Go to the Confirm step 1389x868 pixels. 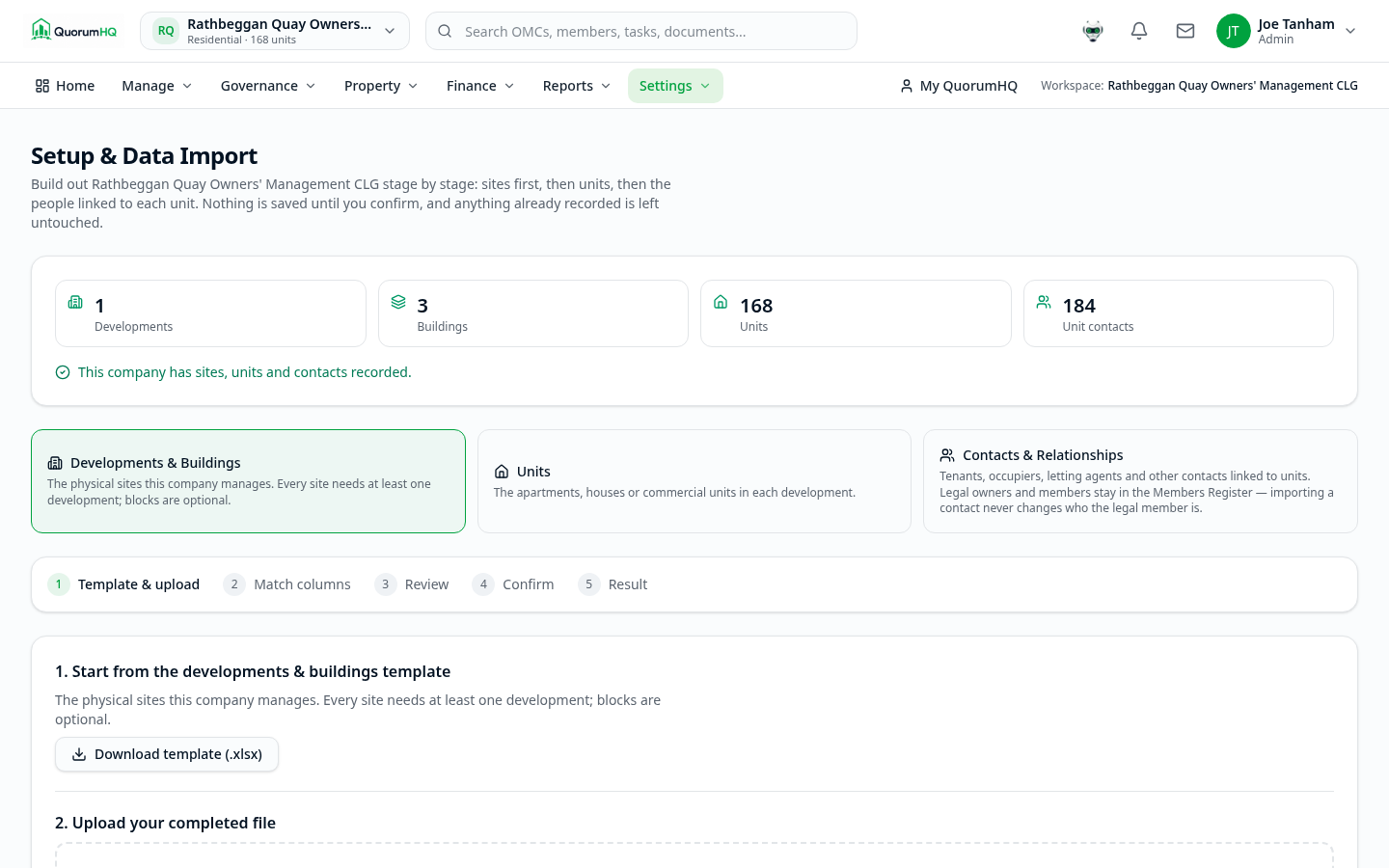pyautogui.click(x=513, y=584)
